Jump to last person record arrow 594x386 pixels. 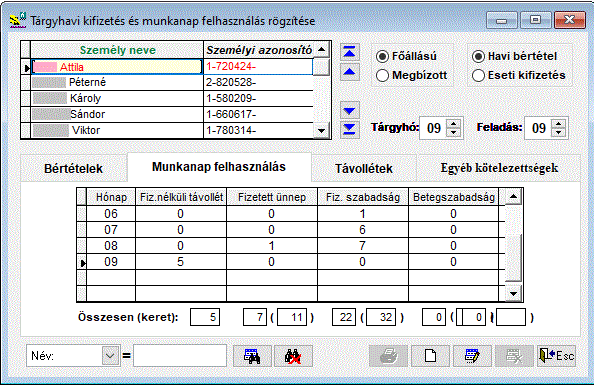click(349, 129)
